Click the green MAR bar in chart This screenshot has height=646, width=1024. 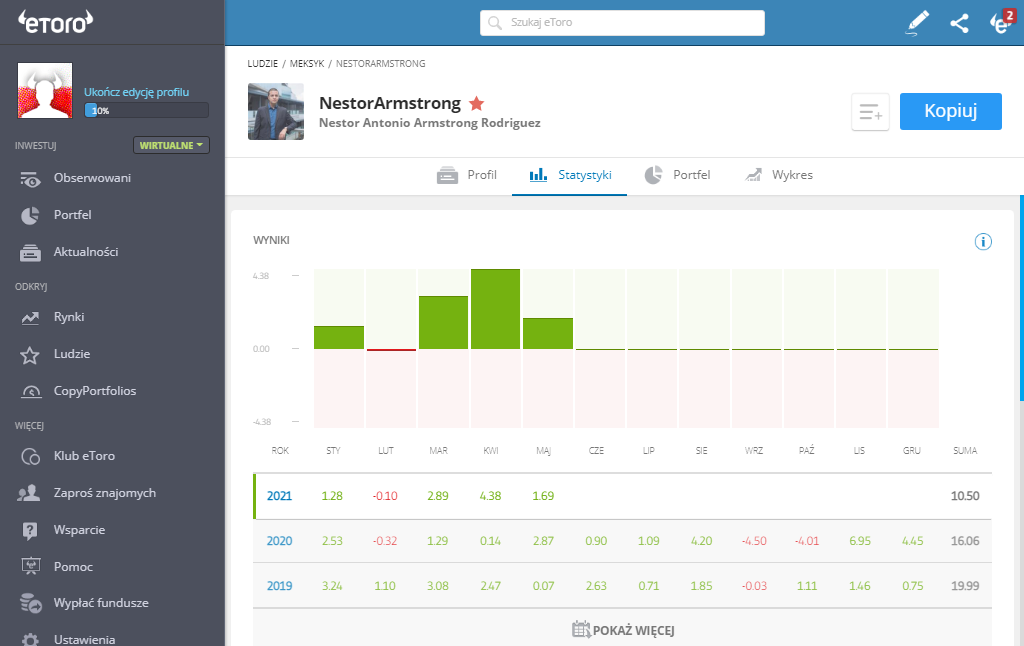[x=443, y=323]
